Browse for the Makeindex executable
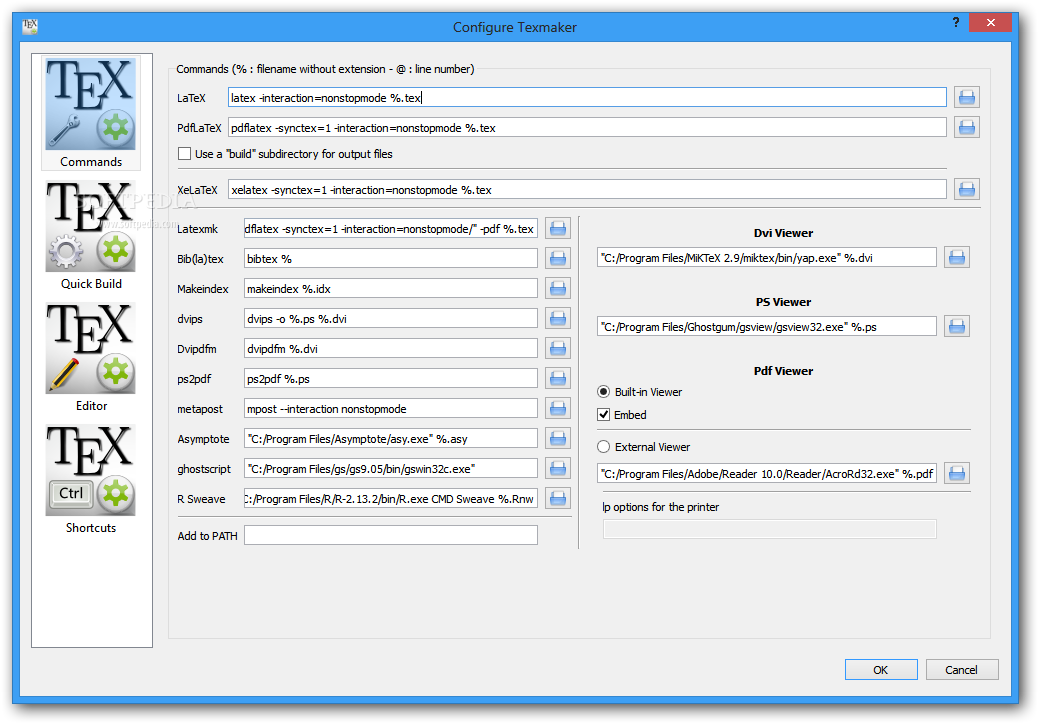The height and width of the screenshot is (724, 1039). tap(558, 288)
